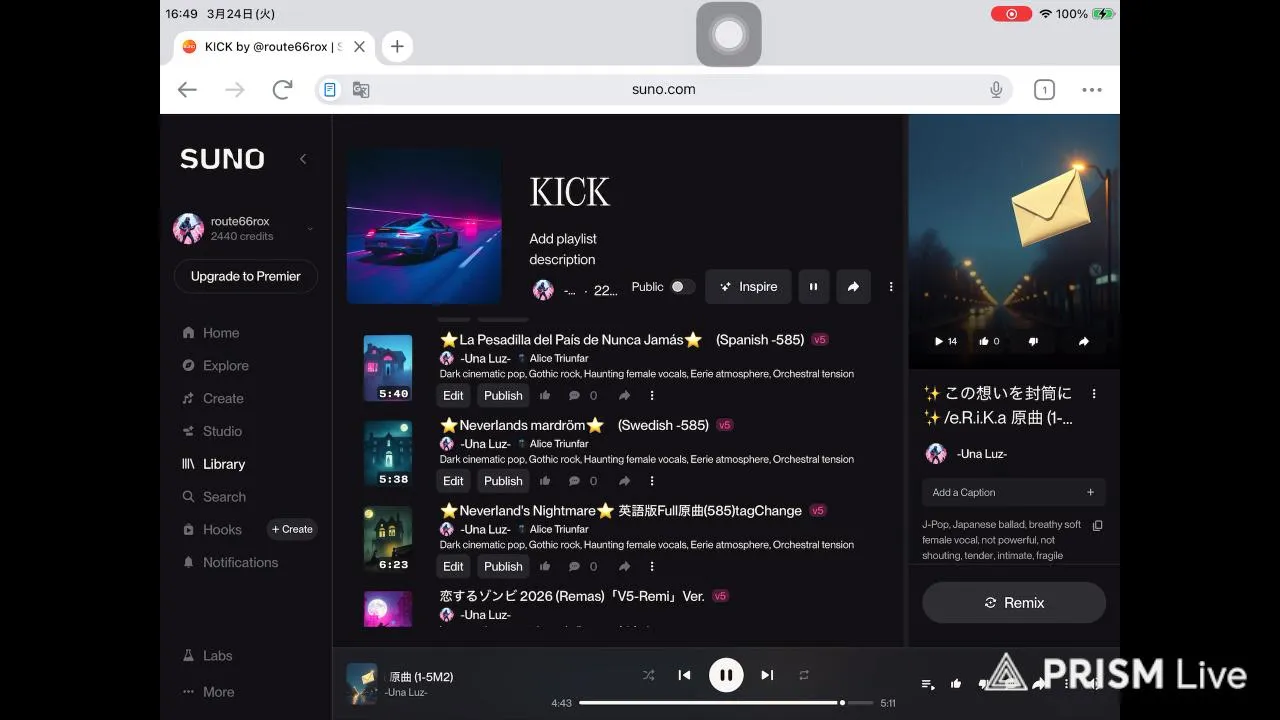Play La Pesadilla thumbnail 5:40
The width and height of the screenshot is (1280, 720).
pos(388,368)
